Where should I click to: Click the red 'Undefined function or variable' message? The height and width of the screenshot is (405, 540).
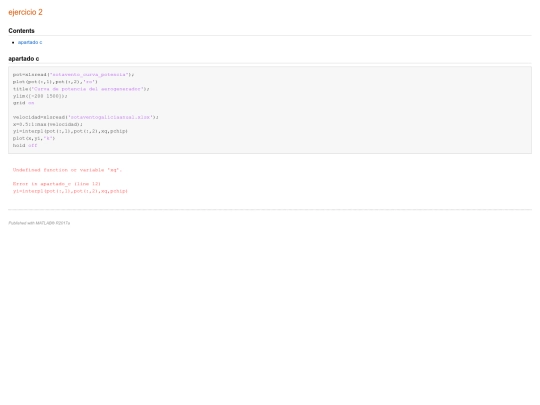[67, 170]
